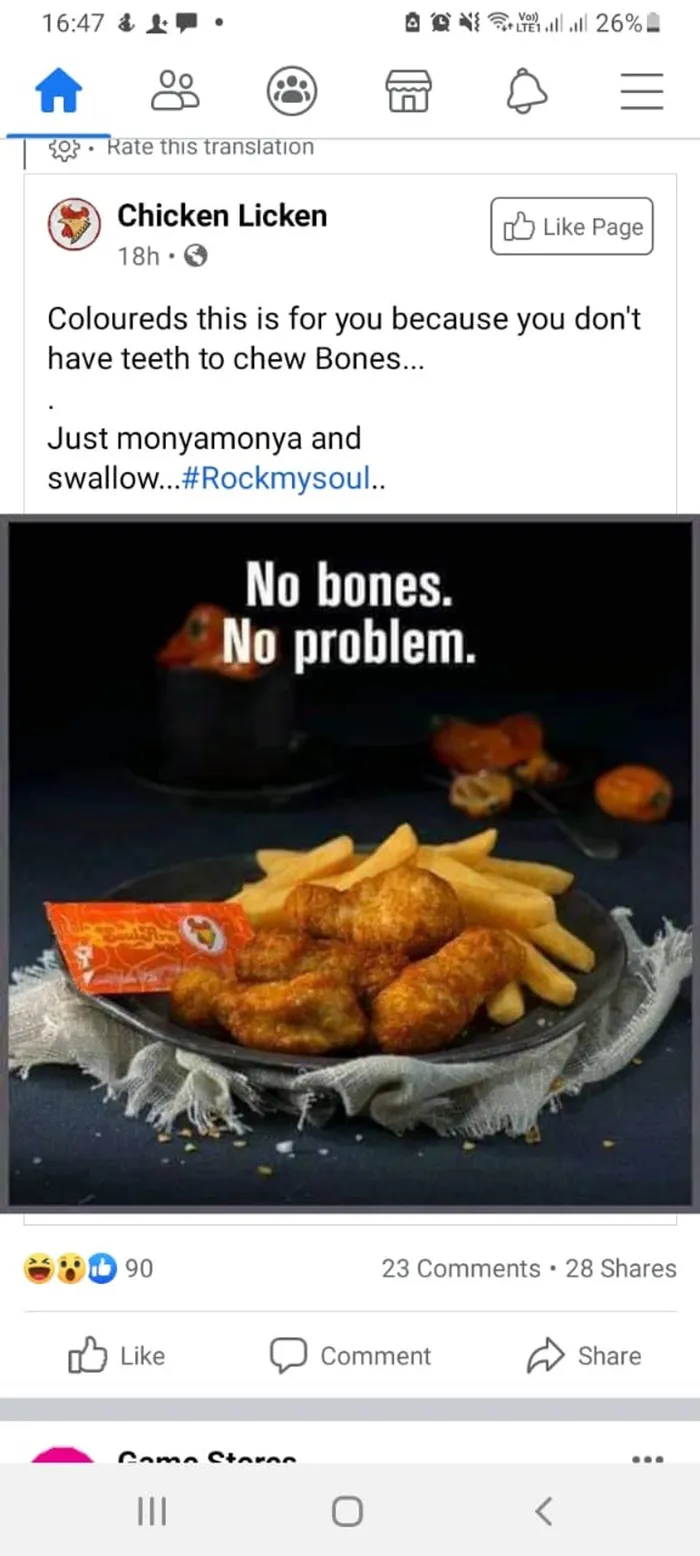700x1556 pixels.
Task: View the 28 Shares list
Action: [621, 1268]
